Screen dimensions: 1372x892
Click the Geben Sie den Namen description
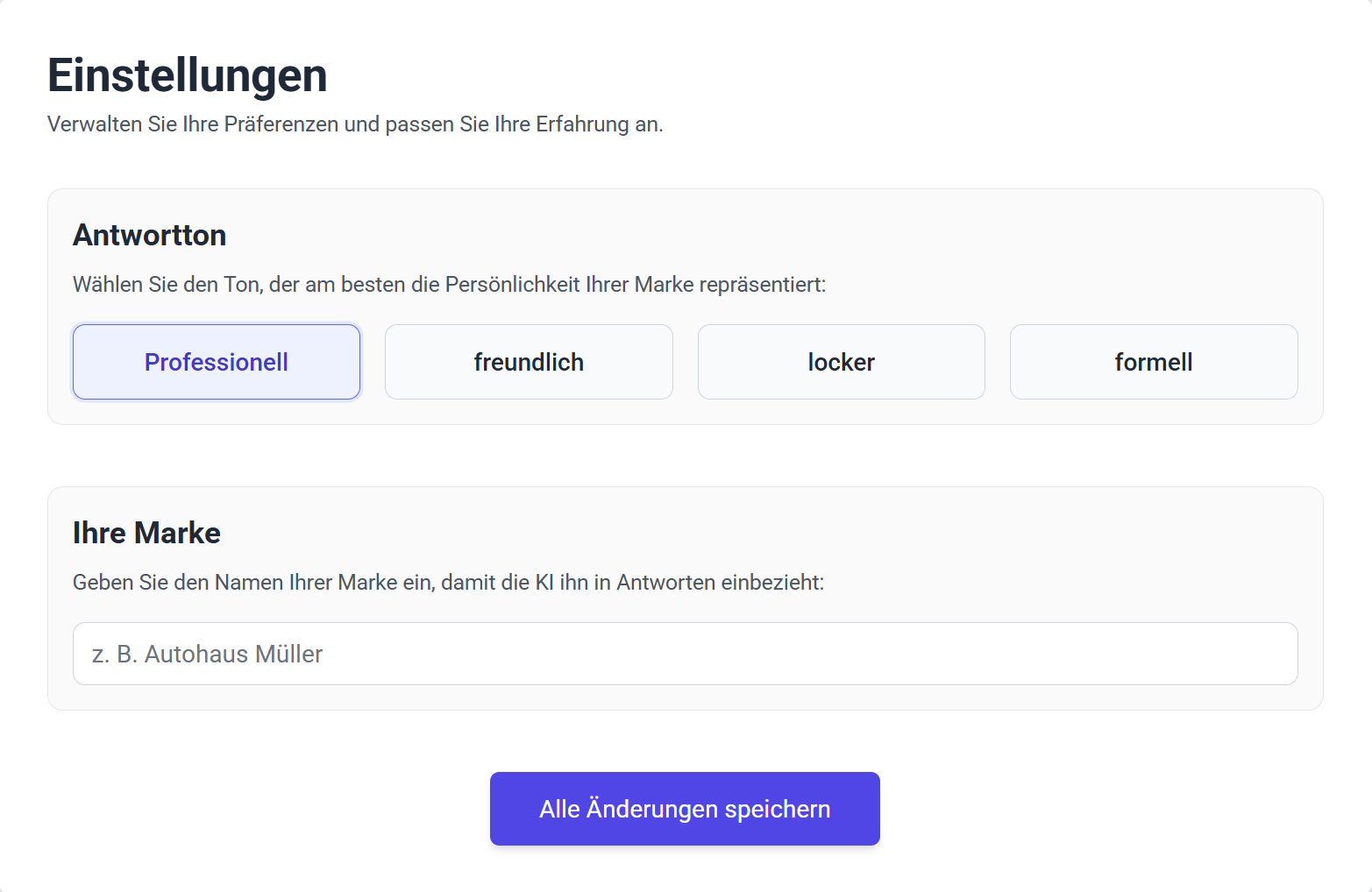[448, 583]
